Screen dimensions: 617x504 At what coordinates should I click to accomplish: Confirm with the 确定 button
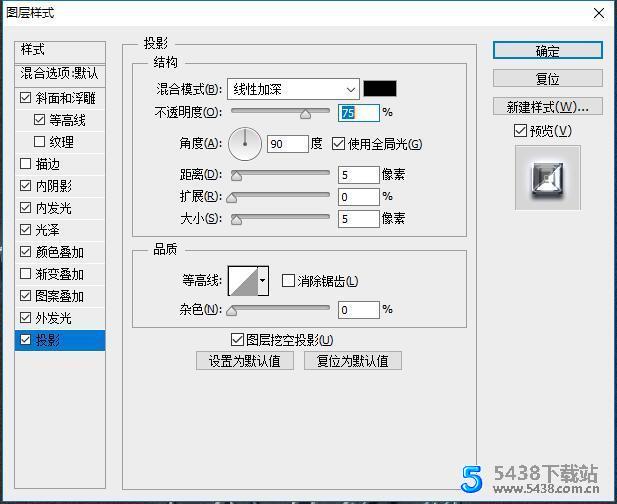[548, 51]
